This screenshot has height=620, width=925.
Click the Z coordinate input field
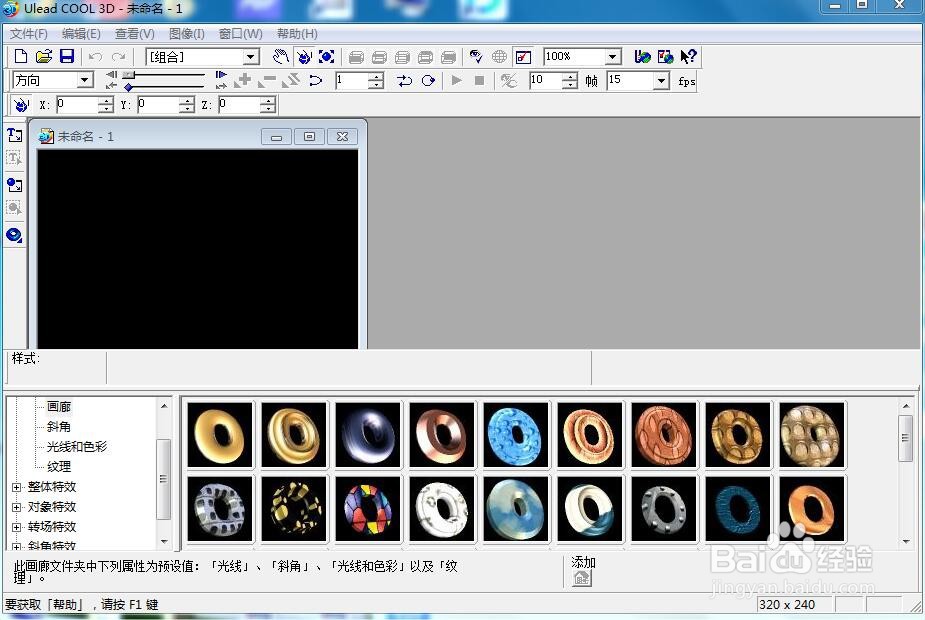pyautogui.click(x=240, y=105)
